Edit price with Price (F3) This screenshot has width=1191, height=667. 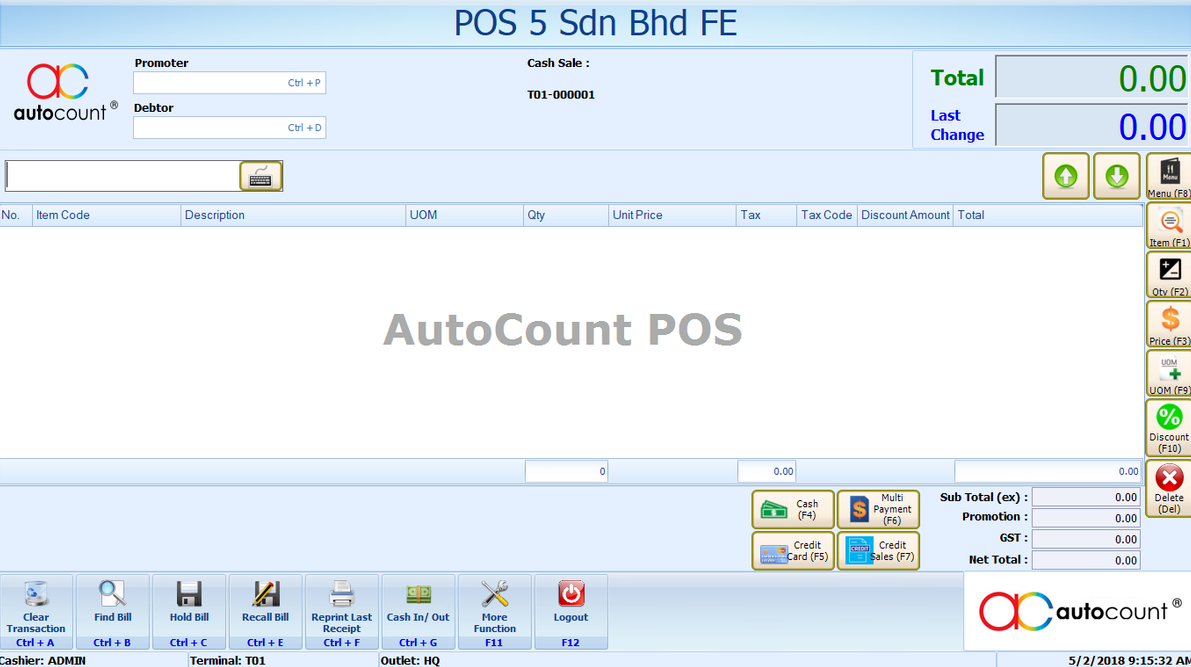pos(1169,324)
